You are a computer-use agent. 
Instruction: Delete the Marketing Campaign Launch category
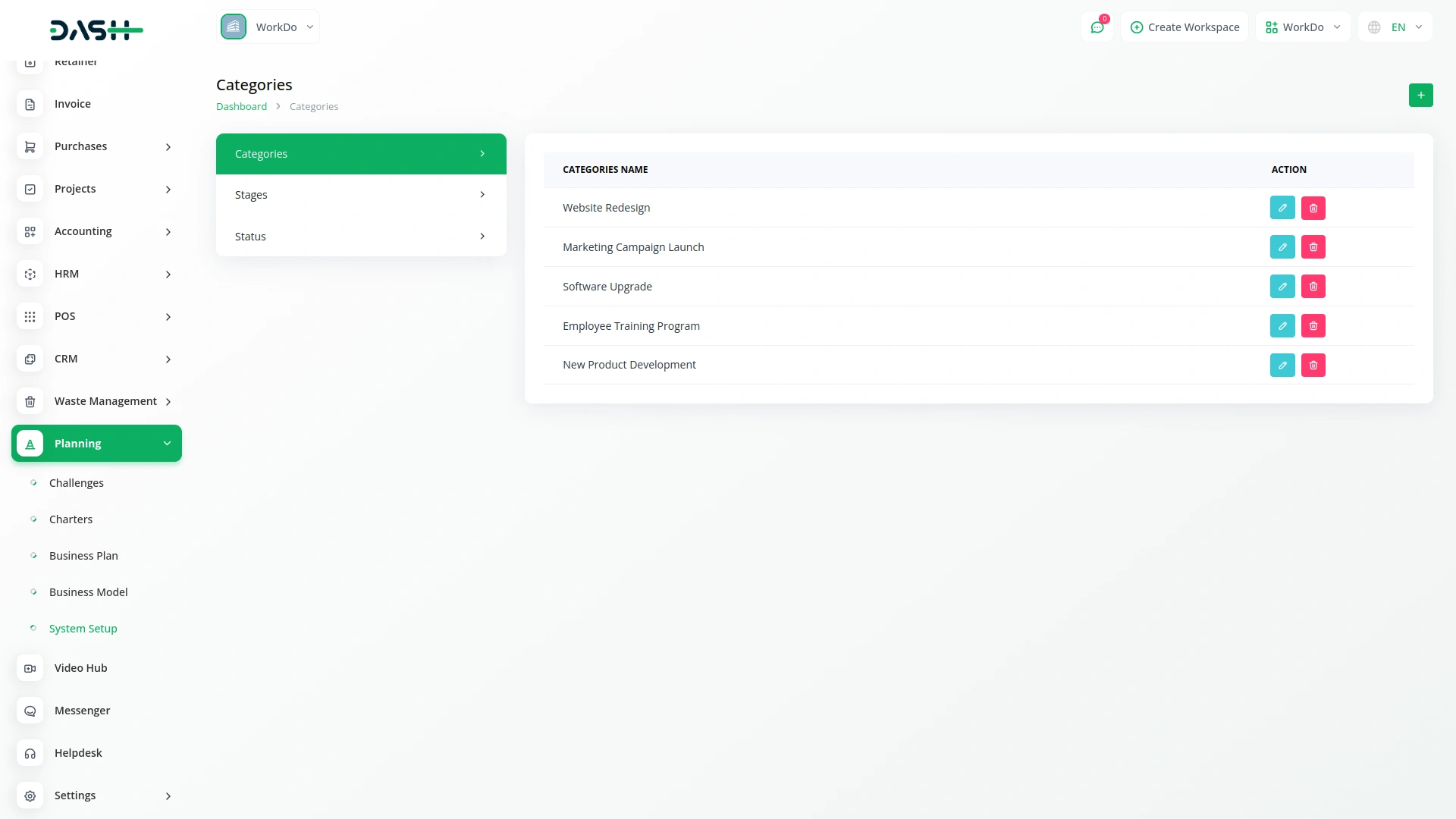tap(1313, 247)
